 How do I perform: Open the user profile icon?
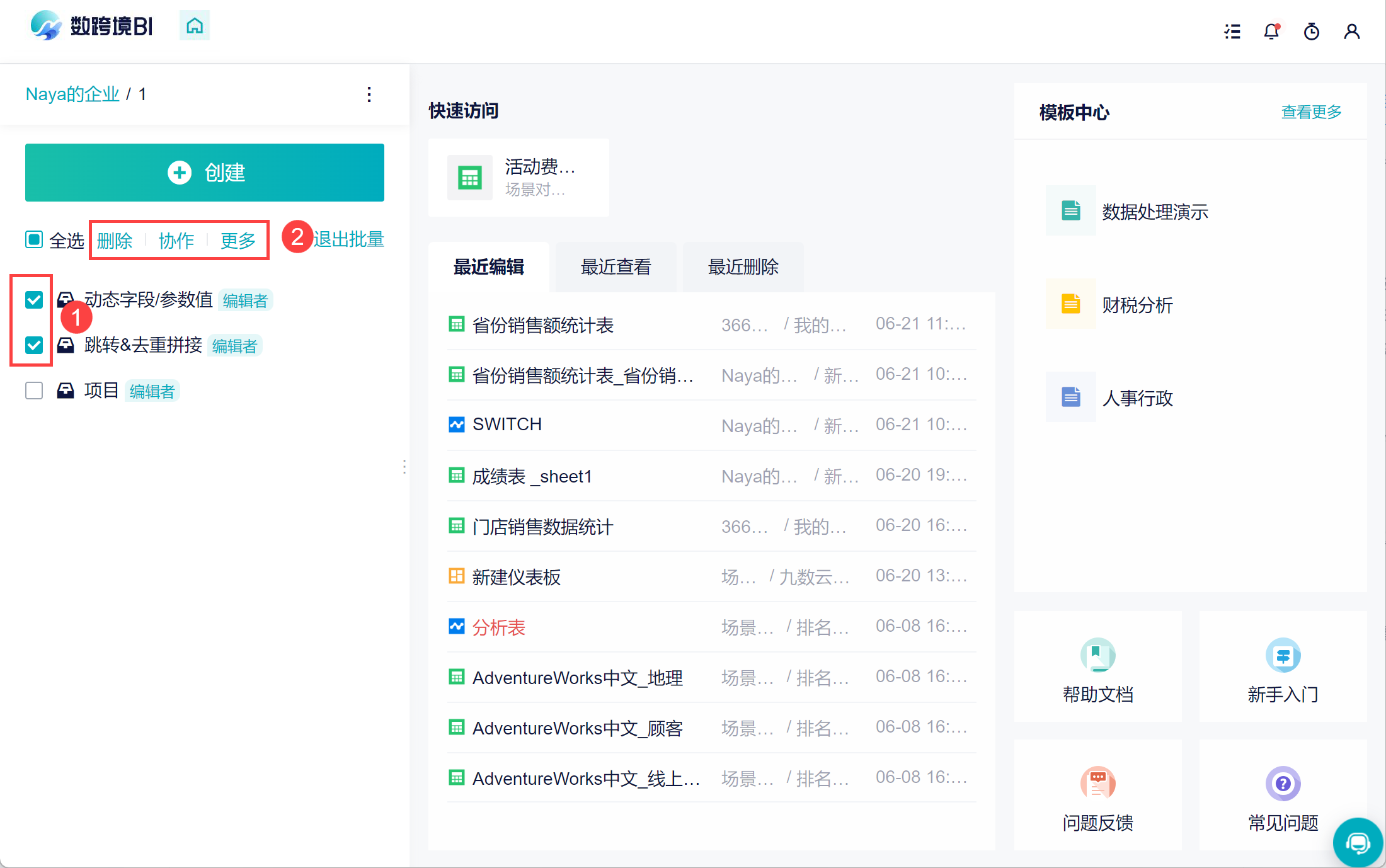pos(1351,31)
